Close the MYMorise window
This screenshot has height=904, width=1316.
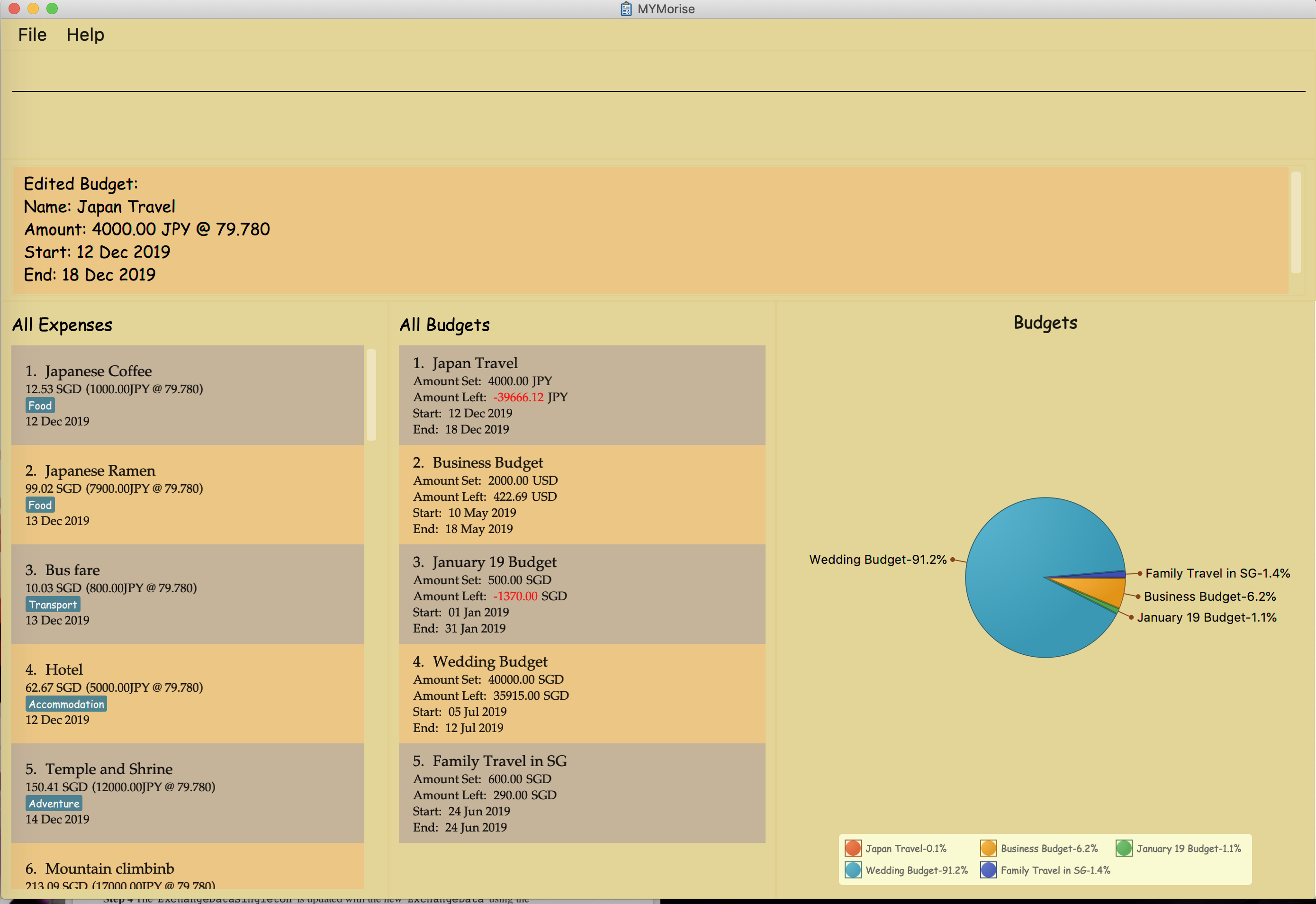pos(14,9)
